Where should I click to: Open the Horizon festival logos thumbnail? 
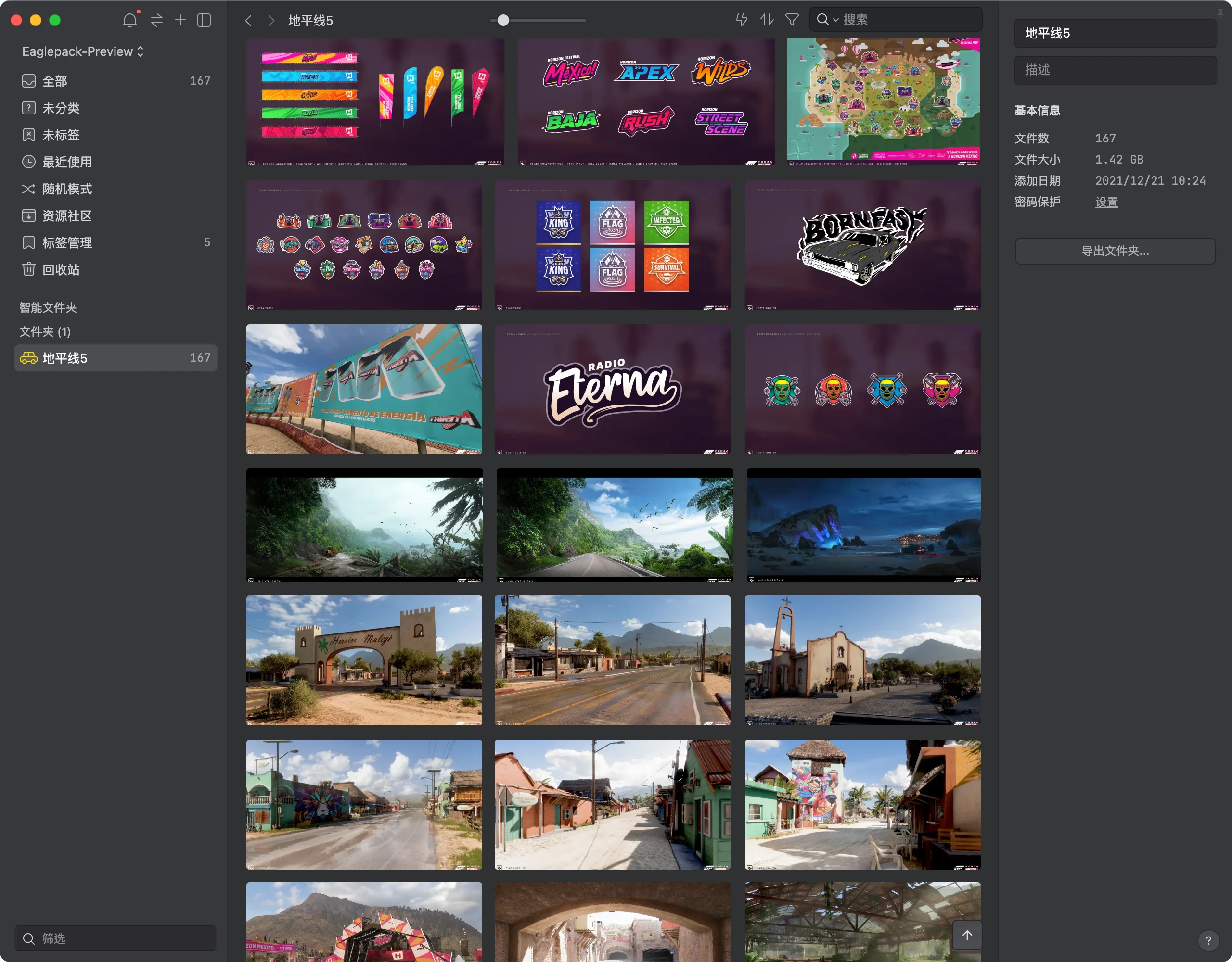click(x=646, y=102)
